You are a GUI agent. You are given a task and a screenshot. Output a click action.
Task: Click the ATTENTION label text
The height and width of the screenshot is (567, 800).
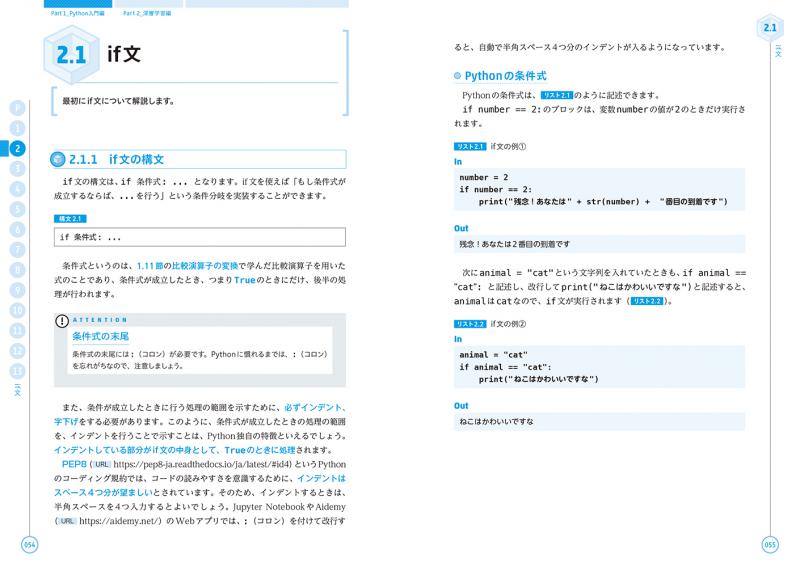99,320
